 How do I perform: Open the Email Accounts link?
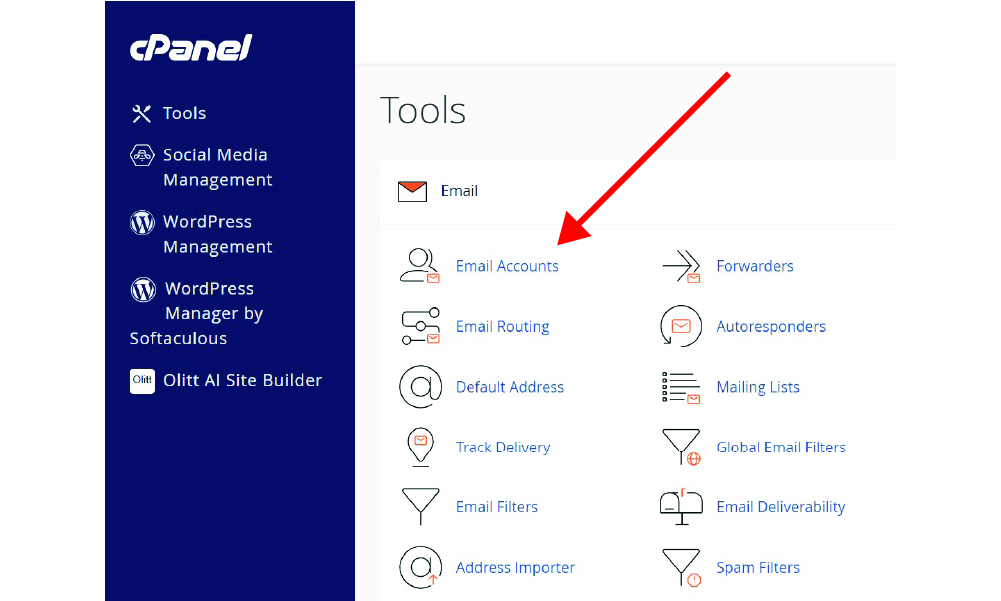pyautogui.click(x=507, y=266)
